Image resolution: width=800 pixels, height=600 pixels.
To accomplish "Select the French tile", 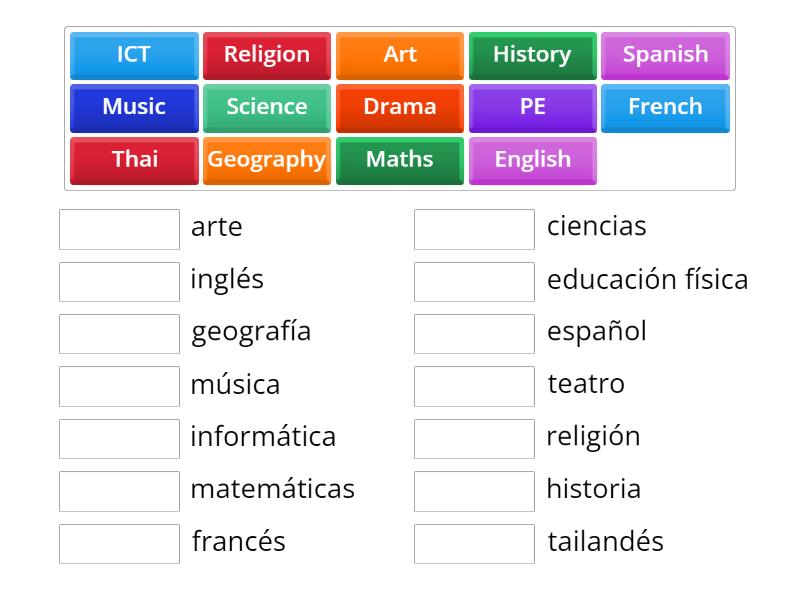I will (666, 107).
